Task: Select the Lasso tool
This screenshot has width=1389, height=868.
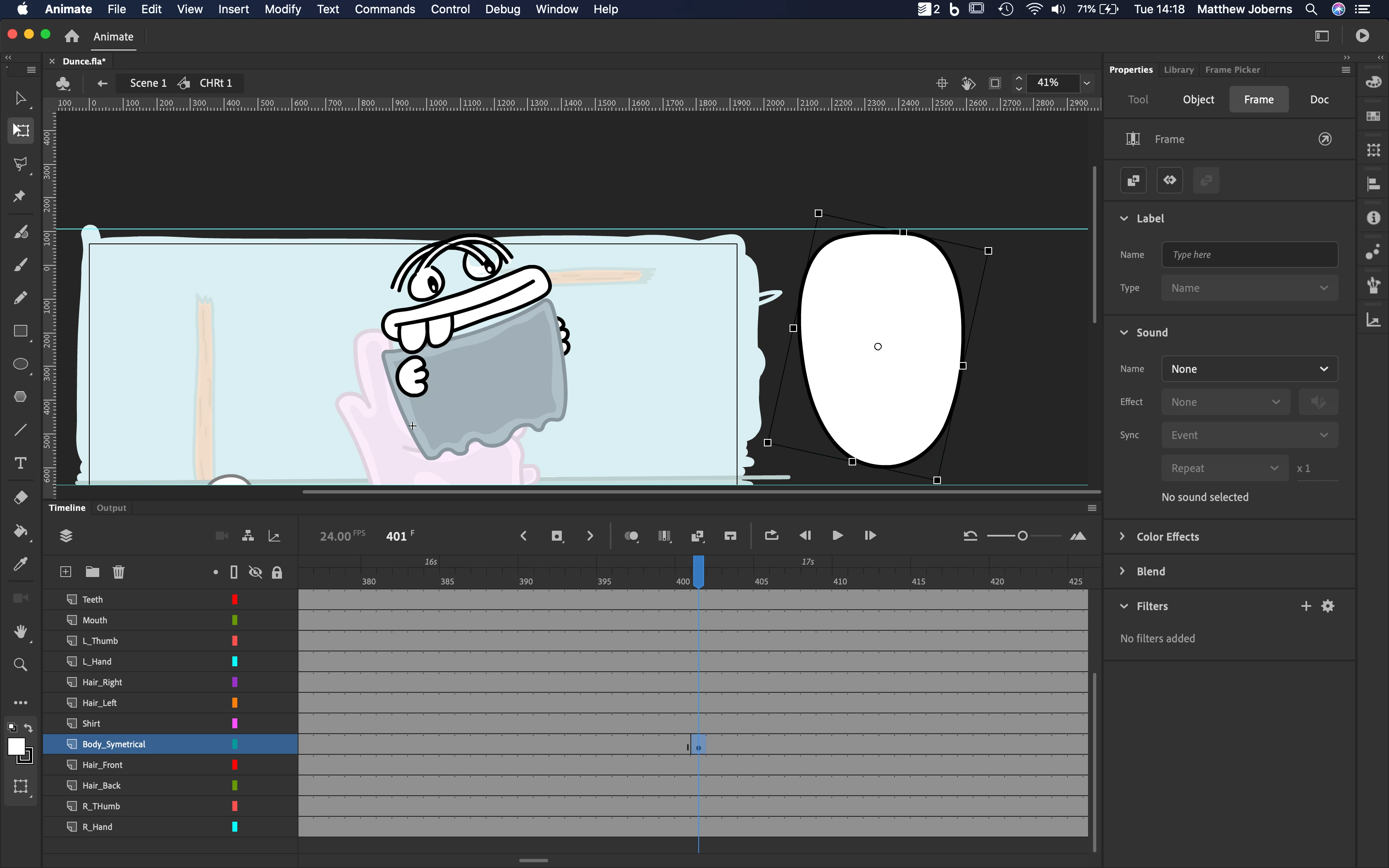Action: [21, 164]
